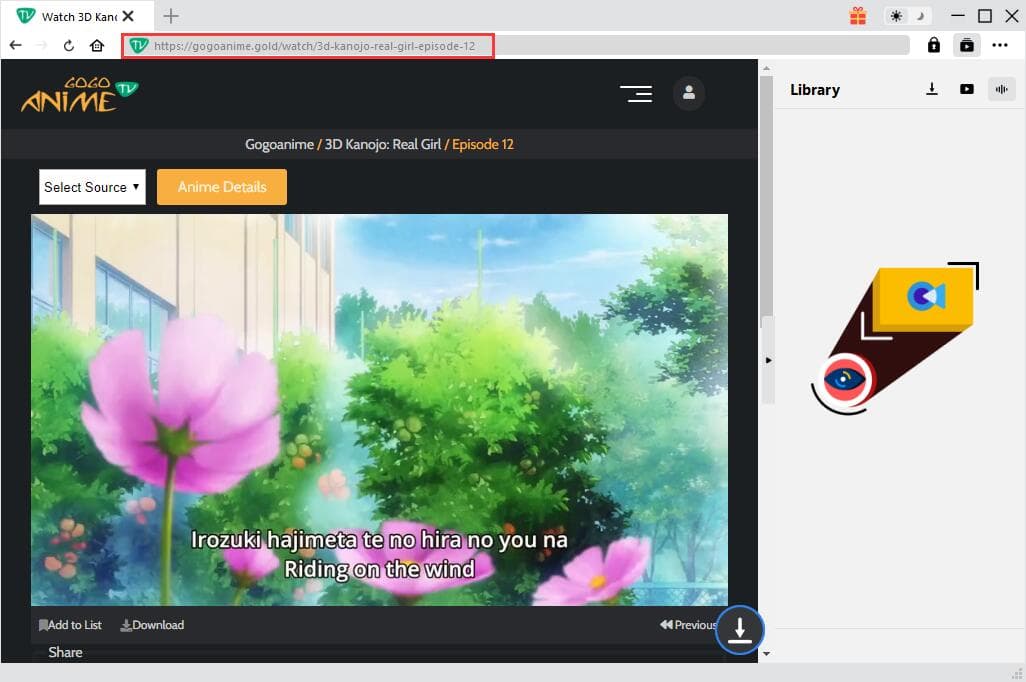
Task: Click the gift box icon
Action: point(858,16)
